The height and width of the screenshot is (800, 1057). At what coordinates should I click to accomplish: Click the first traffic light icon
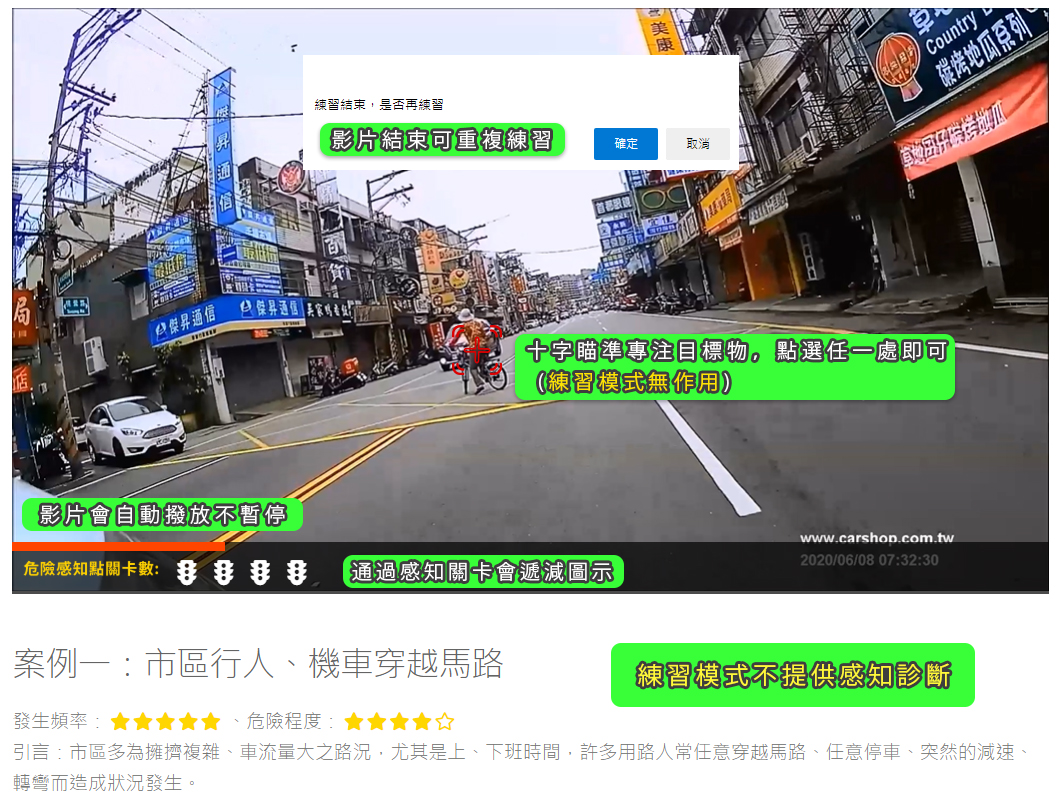187,572
